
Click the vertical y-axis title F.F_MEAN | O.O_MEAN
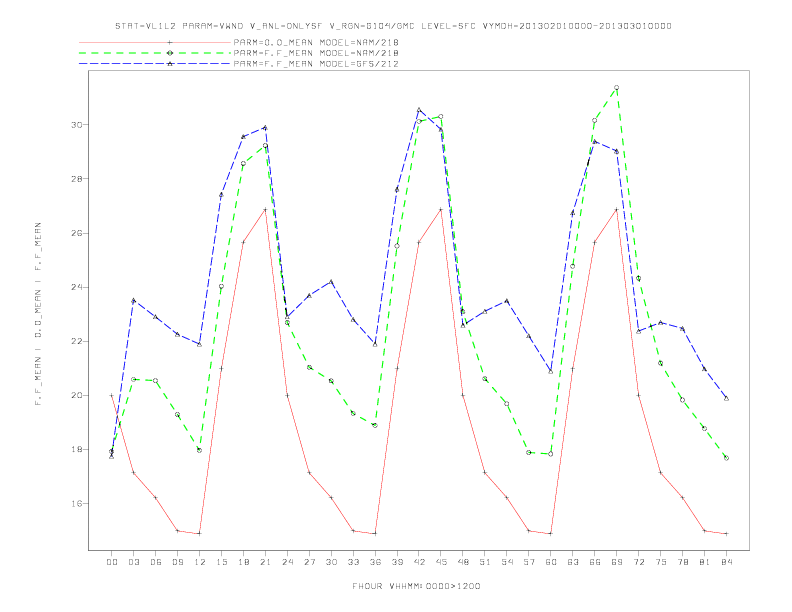pyautogui.click(x=38, y=314)
